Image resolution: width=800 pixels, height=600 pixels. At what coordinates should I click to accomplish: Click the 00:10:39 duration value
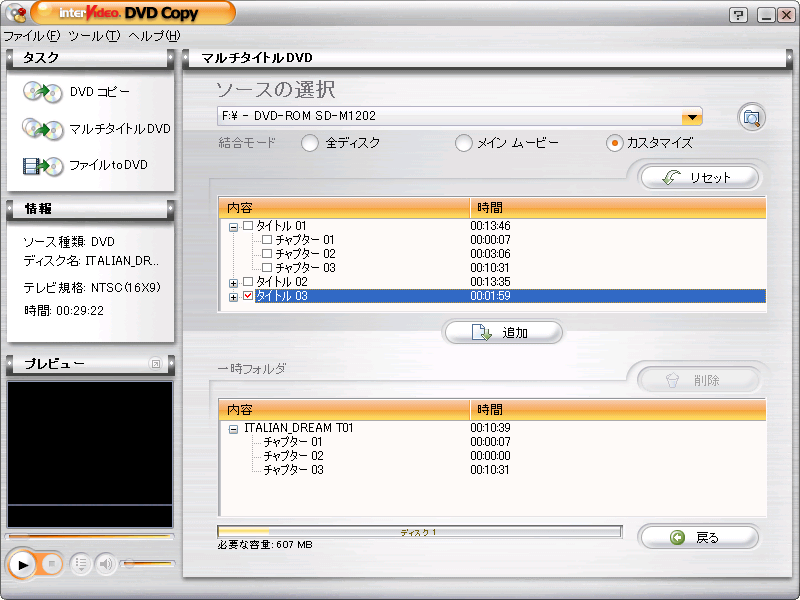(490, 428)
